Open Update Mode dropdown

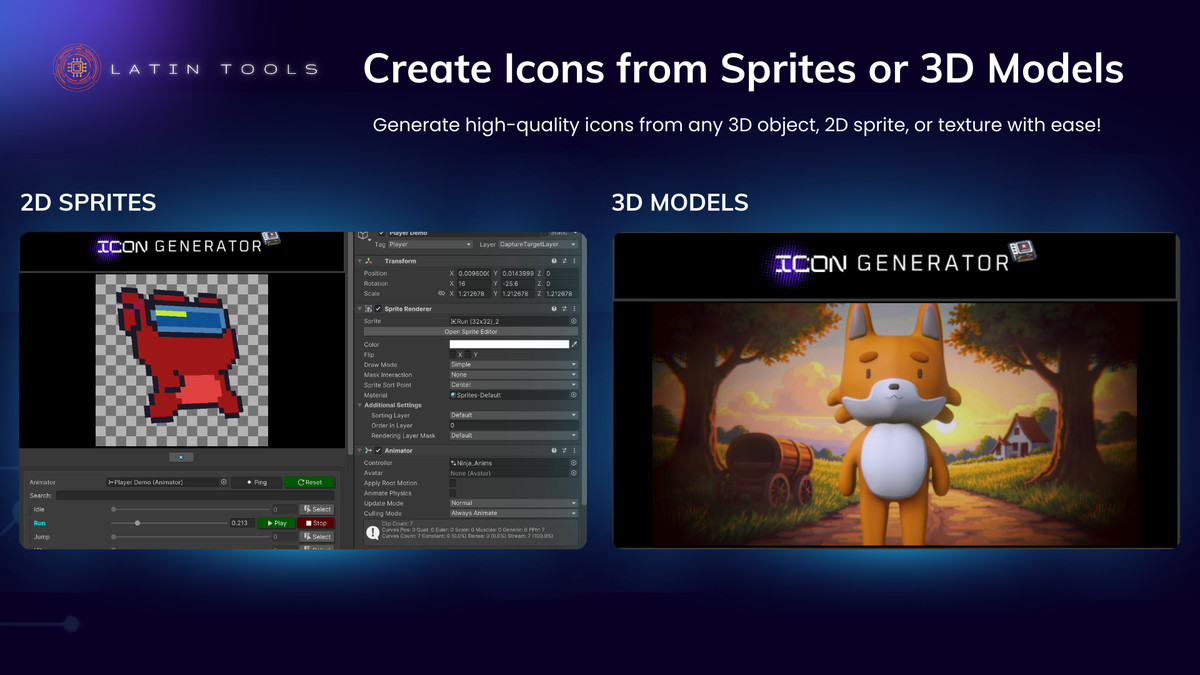[514, 503]
